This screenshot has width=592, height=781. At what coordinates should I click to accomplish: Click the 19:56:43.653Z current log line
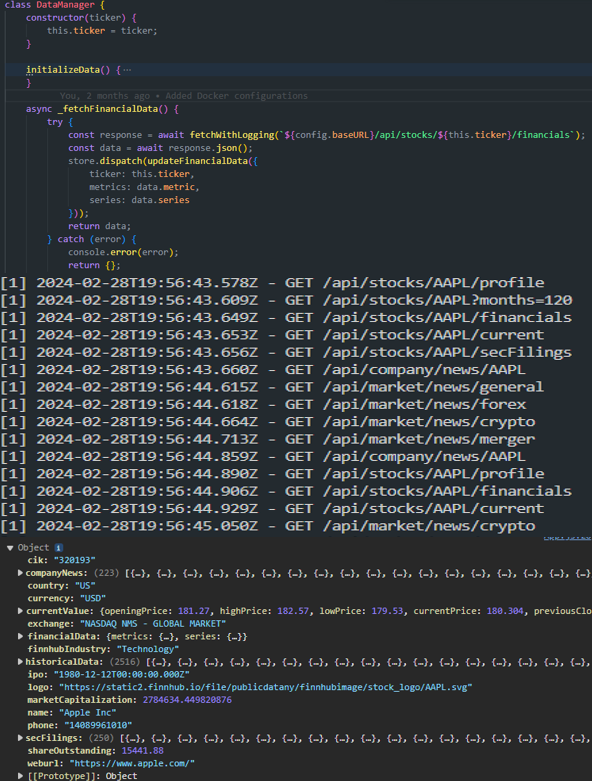pos(272,335)
